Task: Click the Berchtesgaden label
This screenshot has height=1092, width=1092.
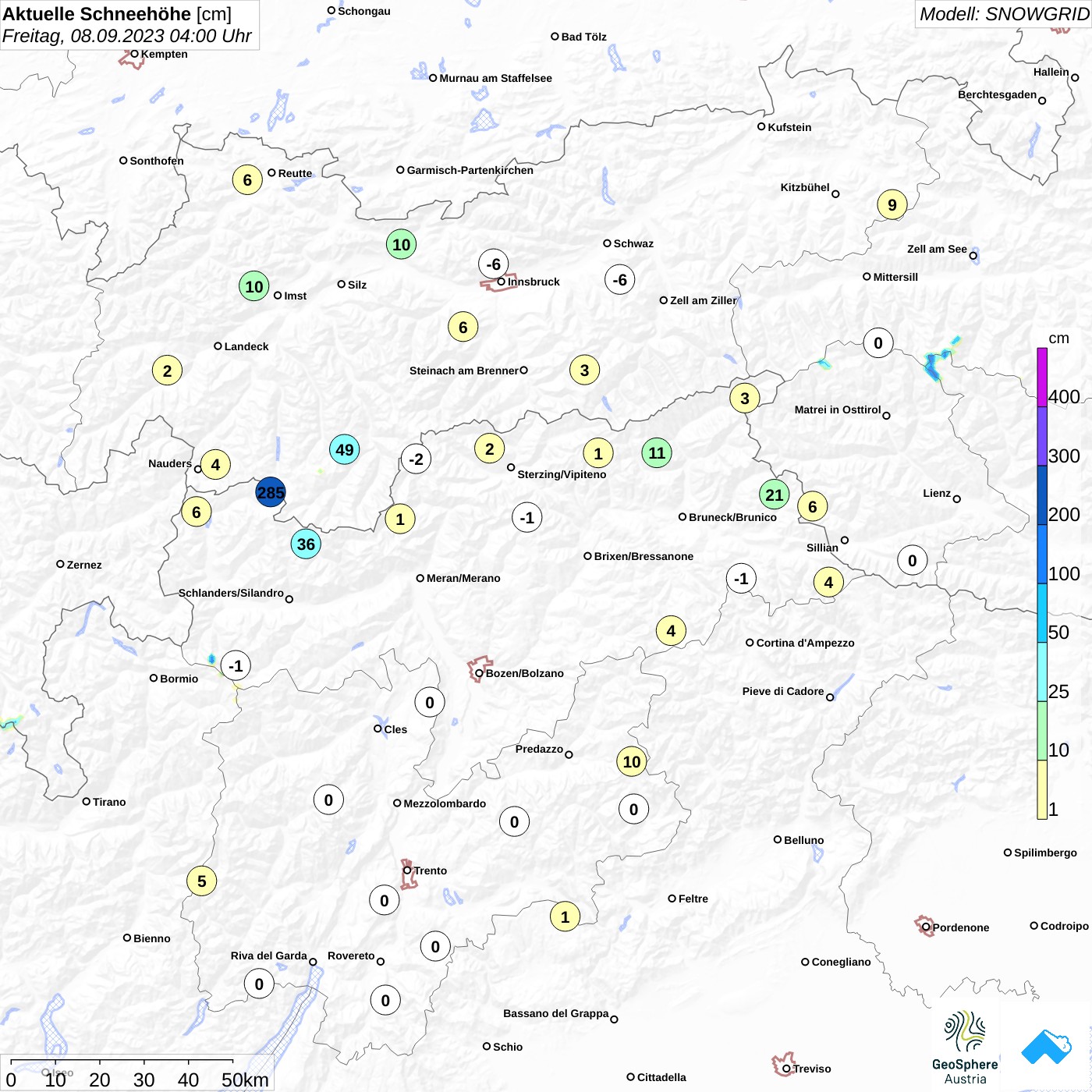Action: coord(997,94)
